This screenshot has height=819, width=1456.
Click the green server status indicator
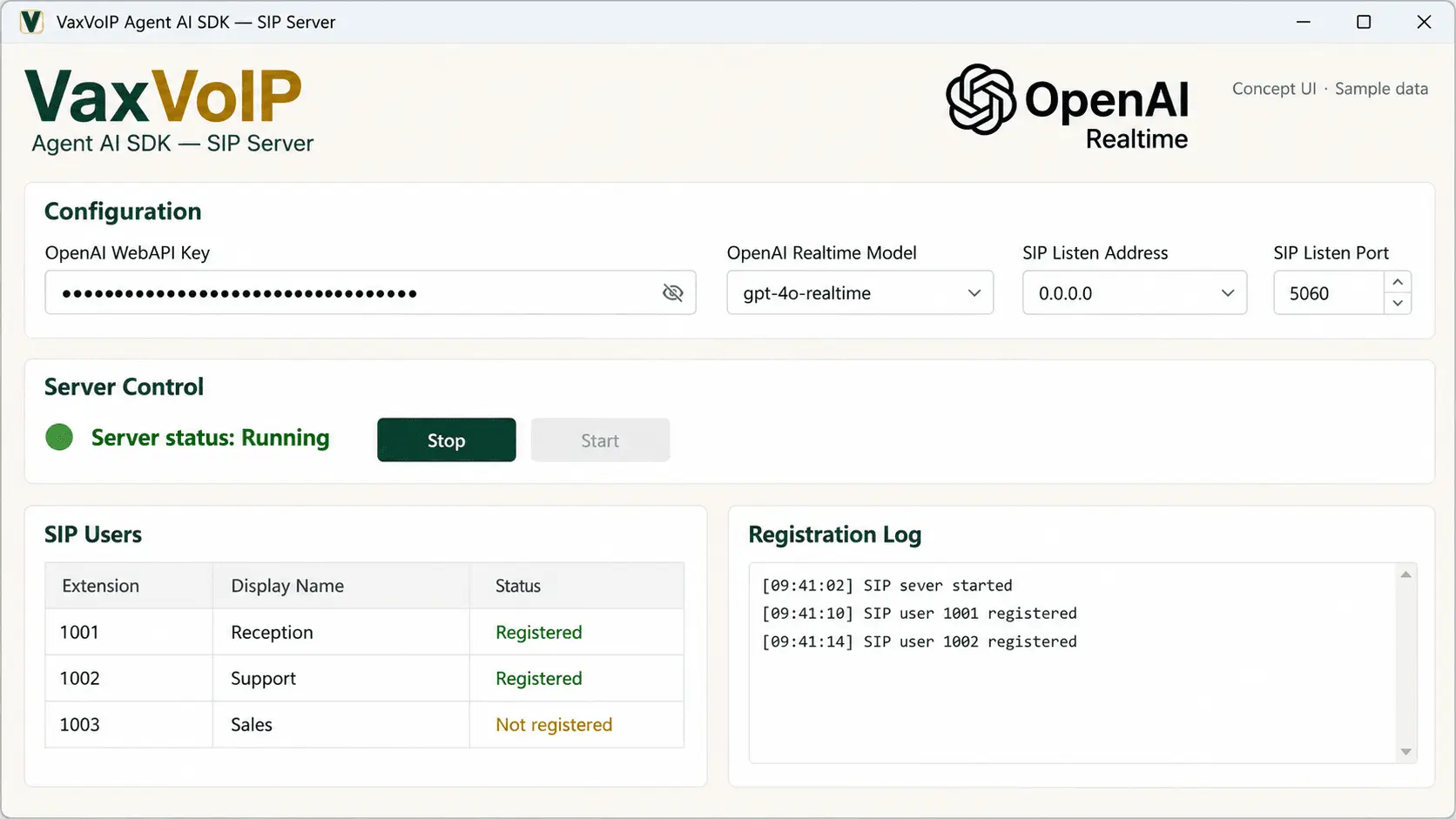click(59, 437)
